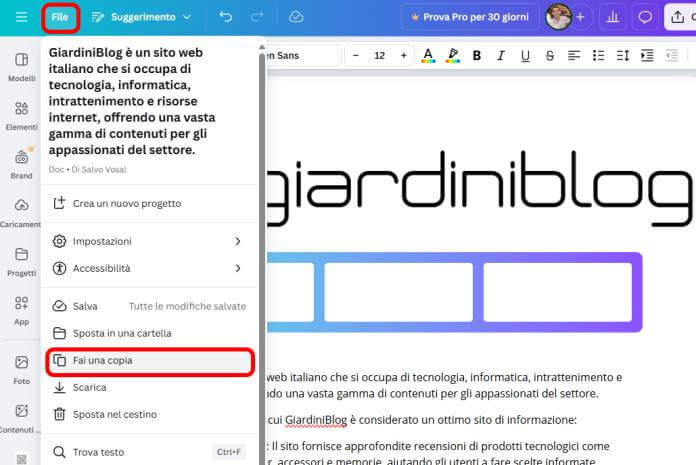Open line spacing options
Image resolution: width=696 pixels, height=465 pixels.
(x=623, y=55)
